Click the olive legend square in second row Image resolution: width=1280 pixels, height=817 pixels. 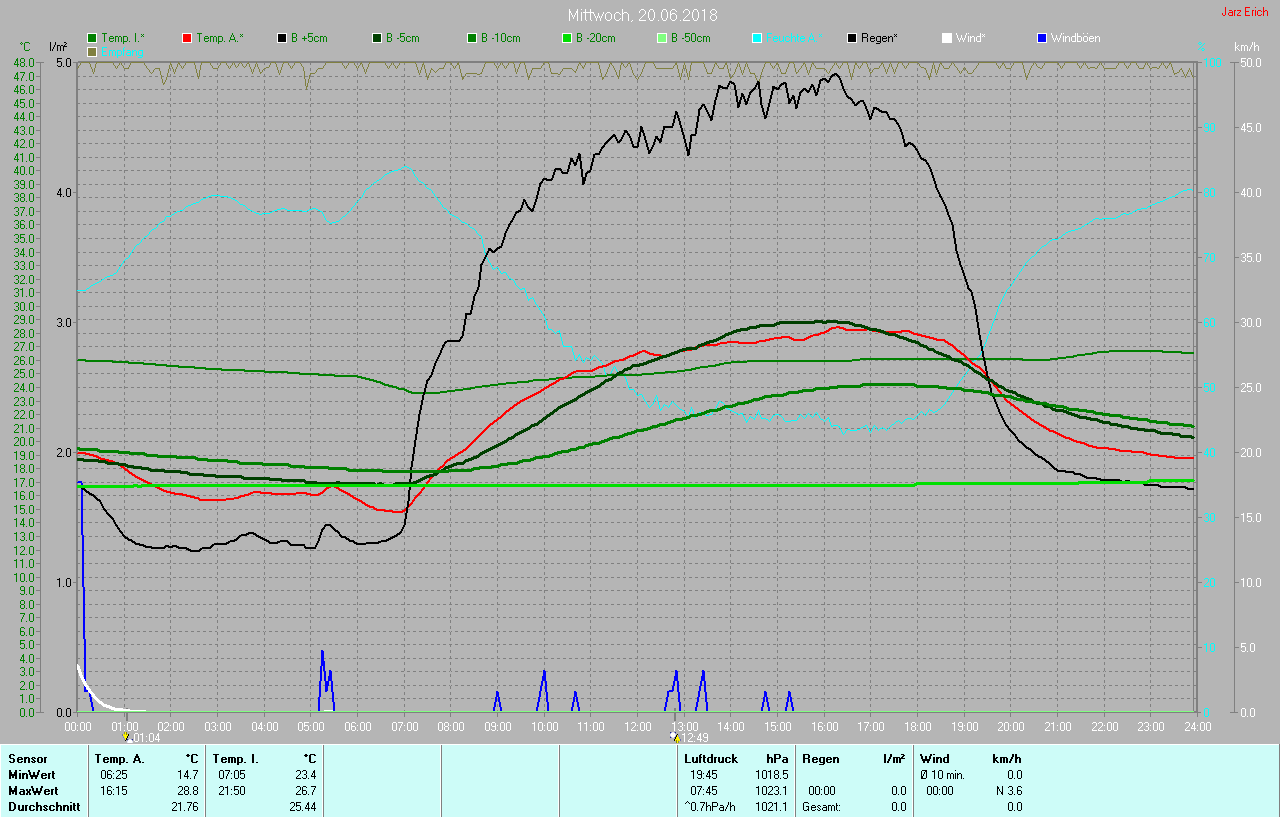click(92, 51)
